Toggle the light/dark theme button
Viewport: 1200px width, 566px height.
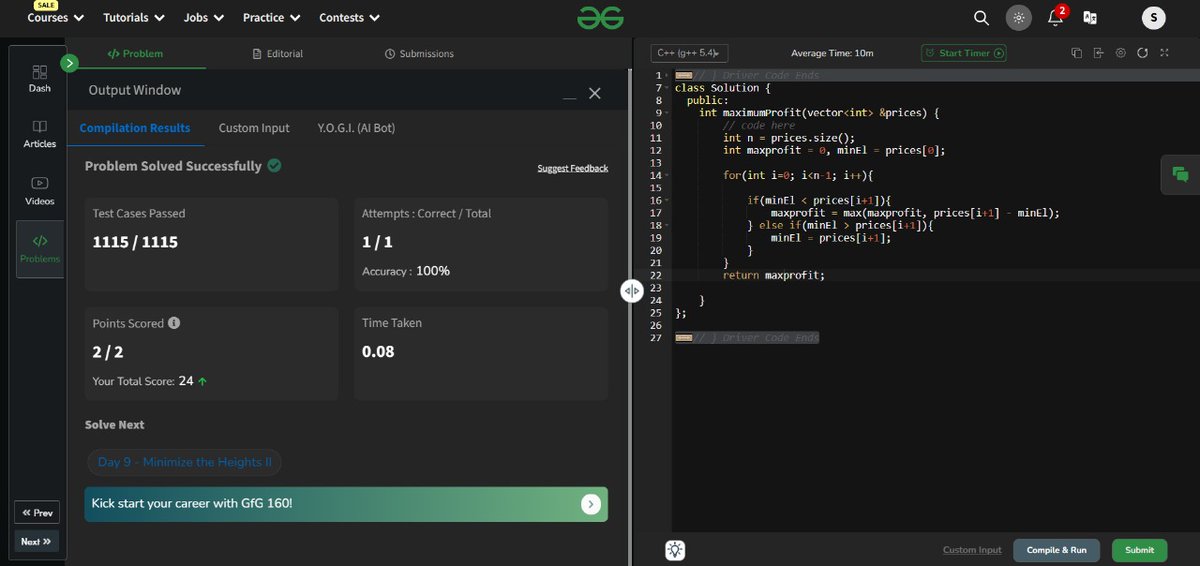[x=1018, y=17]
